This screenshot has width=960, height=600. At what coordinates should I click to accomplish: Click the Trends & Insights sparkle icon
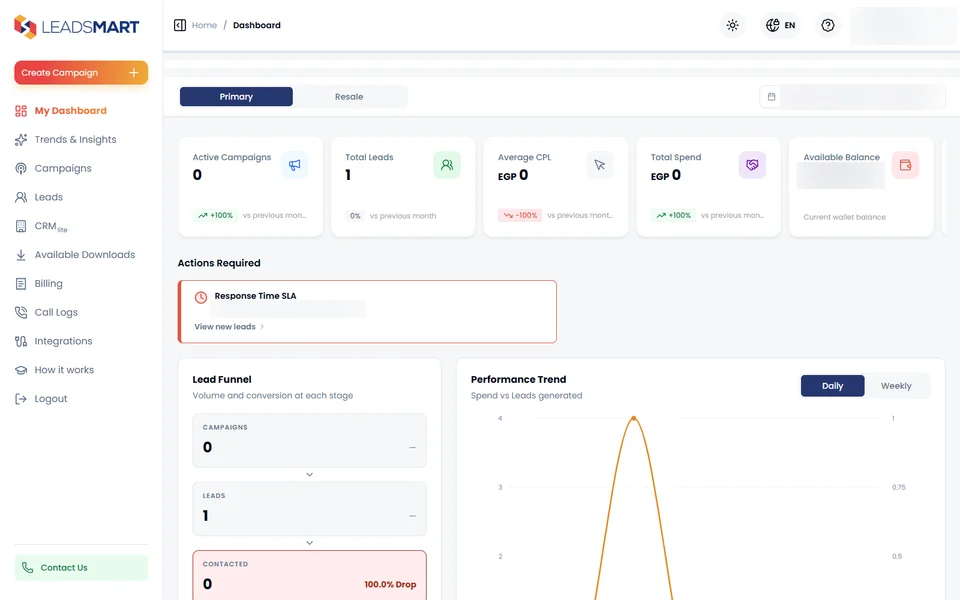click(21, 140)
